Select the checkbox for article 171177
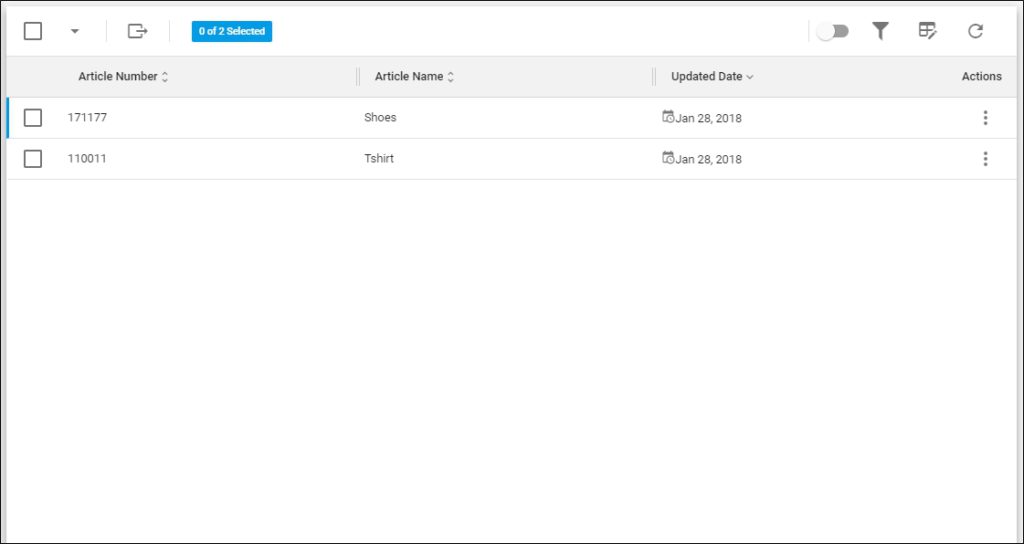This screenshot has width=1024, height=544. [33, 118]
